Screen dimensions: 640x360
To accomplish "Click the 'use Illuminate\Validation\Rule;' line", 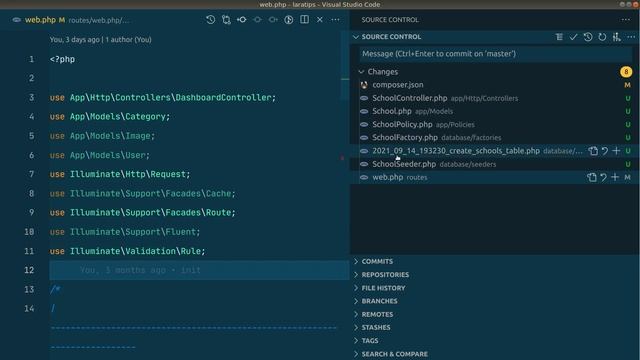I will click(127, 251).
